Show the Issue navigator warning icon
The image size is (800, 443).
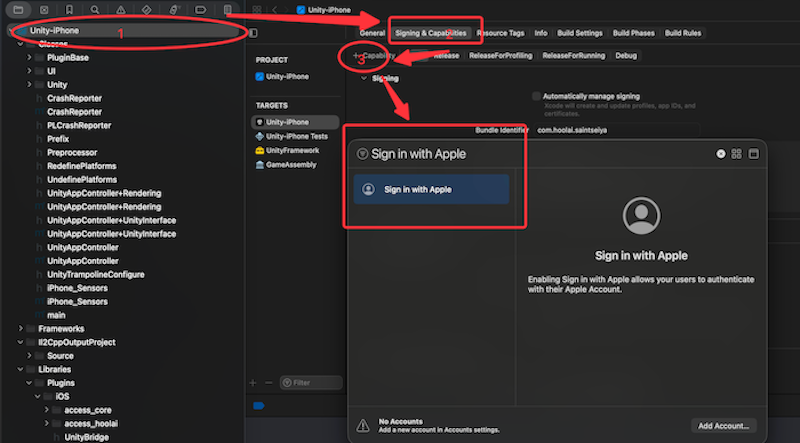pyautogui.click(x=121, y=9)
